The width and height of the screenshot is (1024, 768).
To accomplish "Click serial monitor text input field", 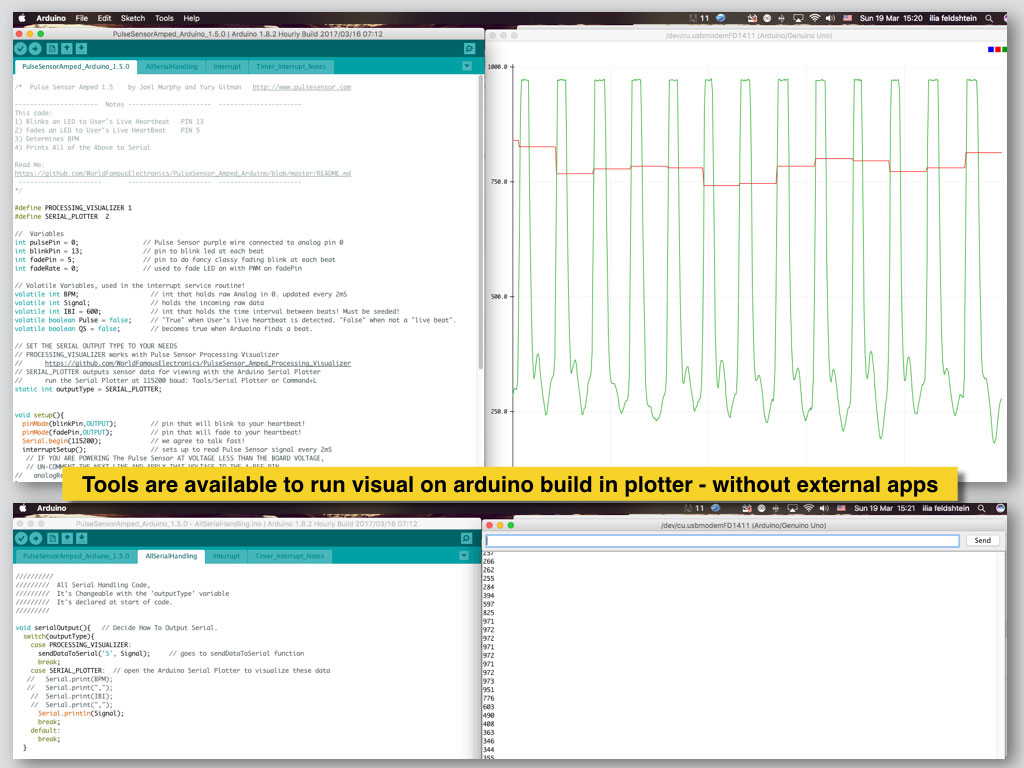I will click(x=722, y=541).
